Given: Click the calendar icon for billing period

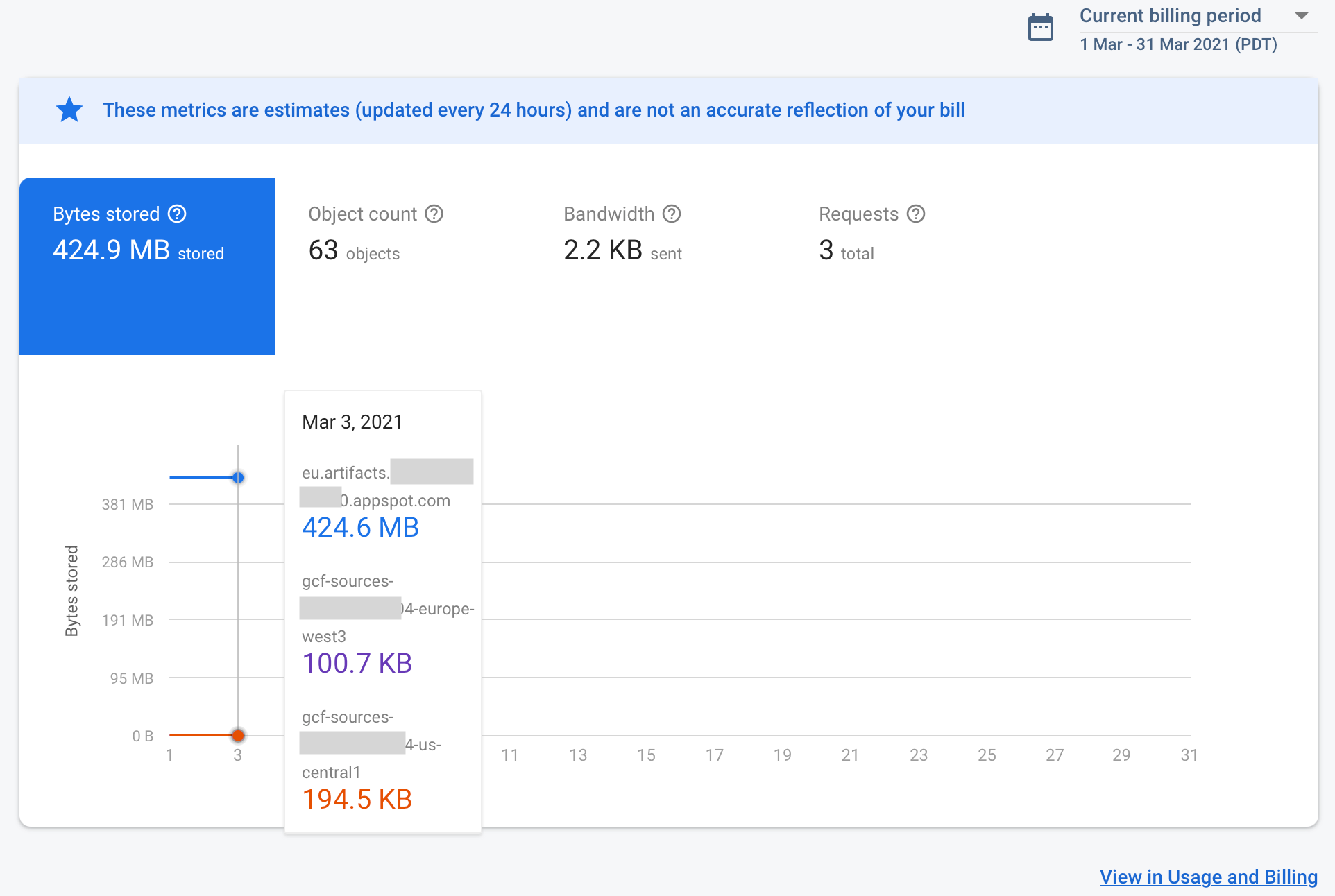Looking at the screenshot, I should (1040, 28).
